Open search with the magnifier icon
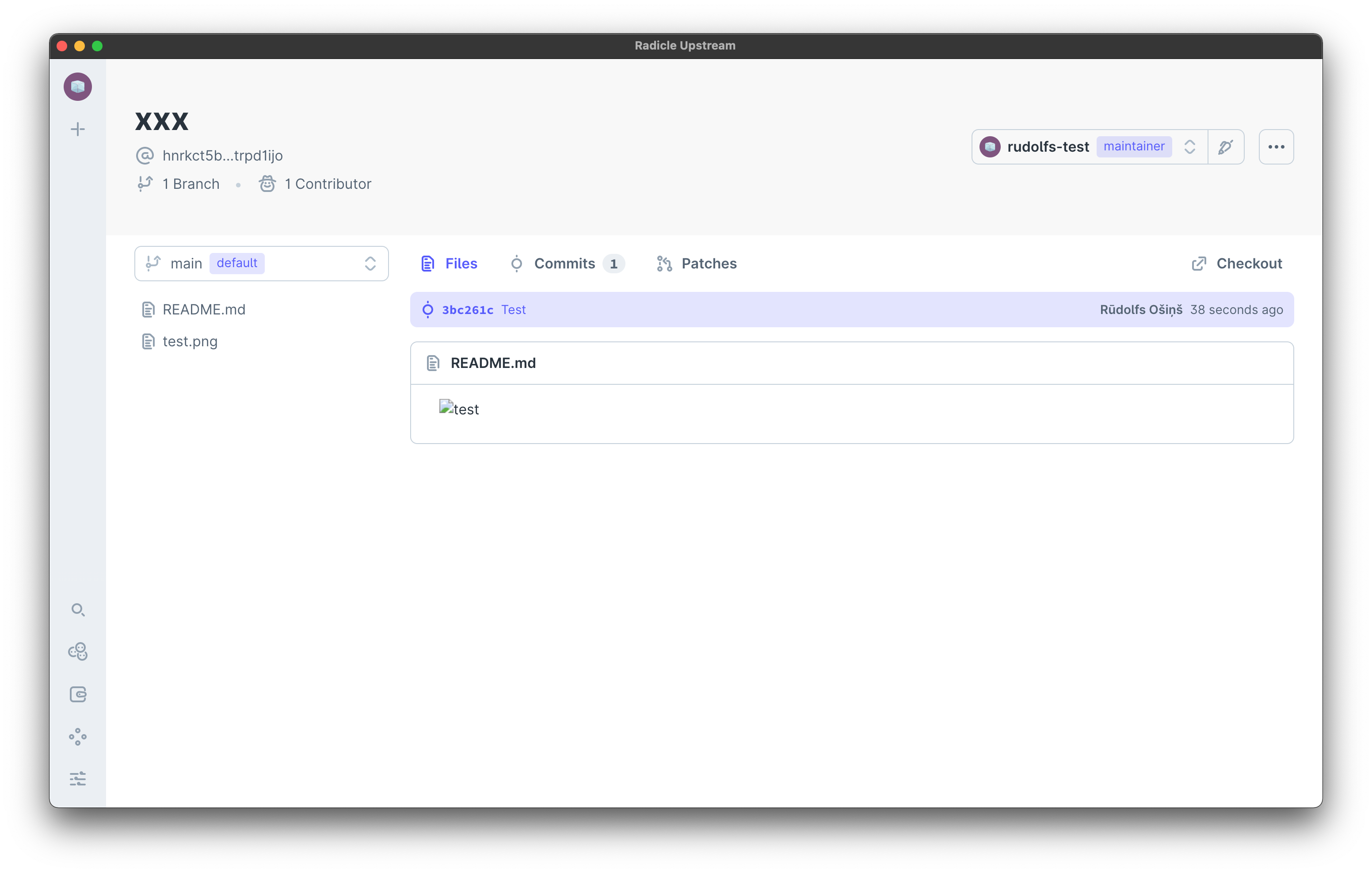Image resolution: width=1372 pixels, height=873 pixels. [x=77, y=609]
